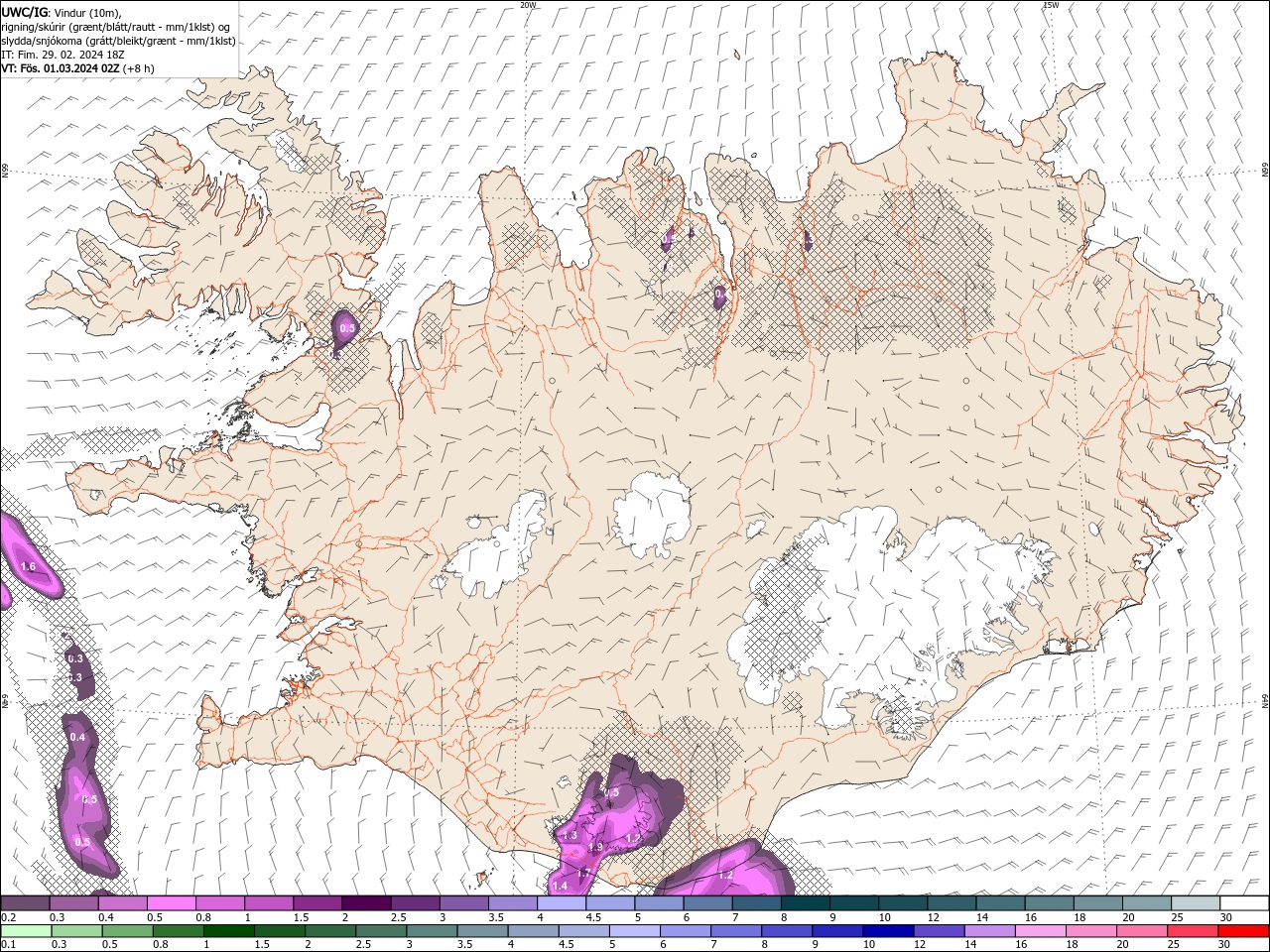The width and height of the screenshot is (1270, 952).
Task: Click the 'IT: Fim. 29. 02. 2024 18Z' line
Action: (x=63, y=55)
